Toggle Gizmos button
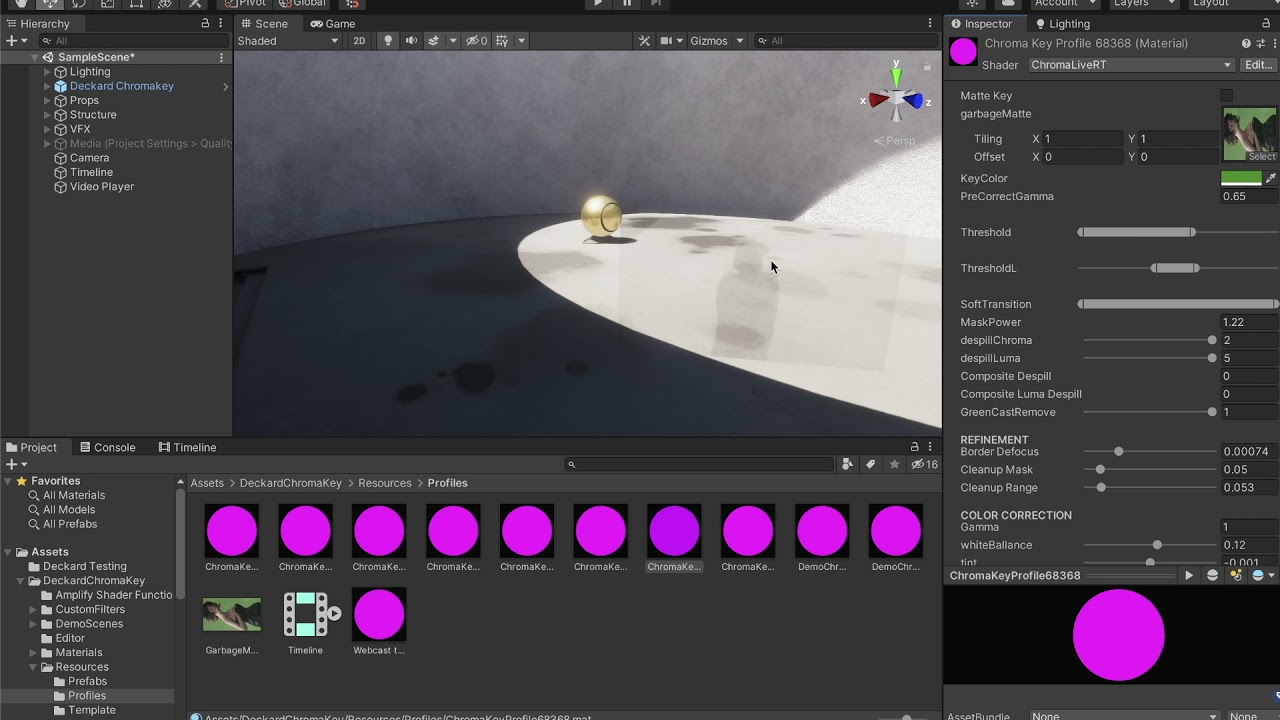Screen dimensions: 1280x720 coord(709,41)
